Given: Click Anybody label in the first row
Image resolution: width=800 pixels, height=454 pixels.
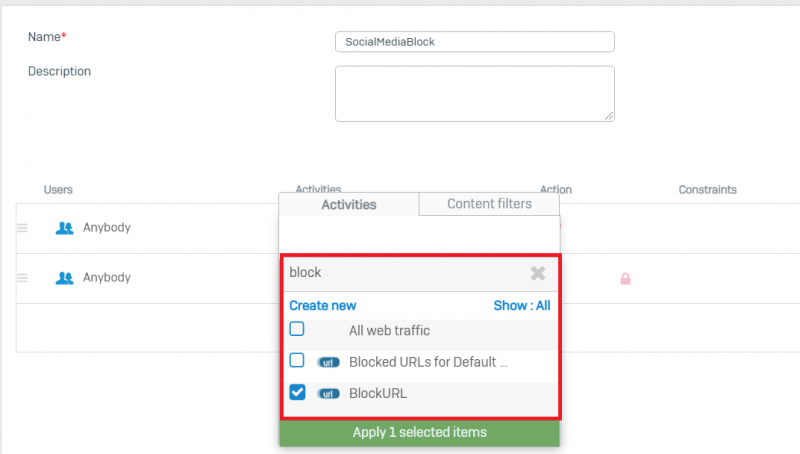Looking at the screenshot, I should pos(106,228).
